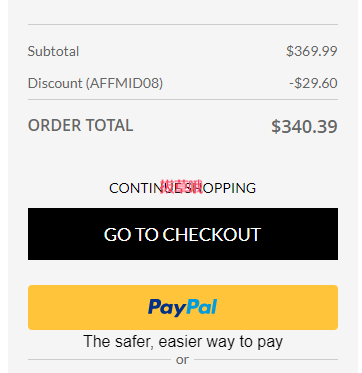362x373 pixels.
Task: Click the Continue Shopping link
Action: point(182,188)
